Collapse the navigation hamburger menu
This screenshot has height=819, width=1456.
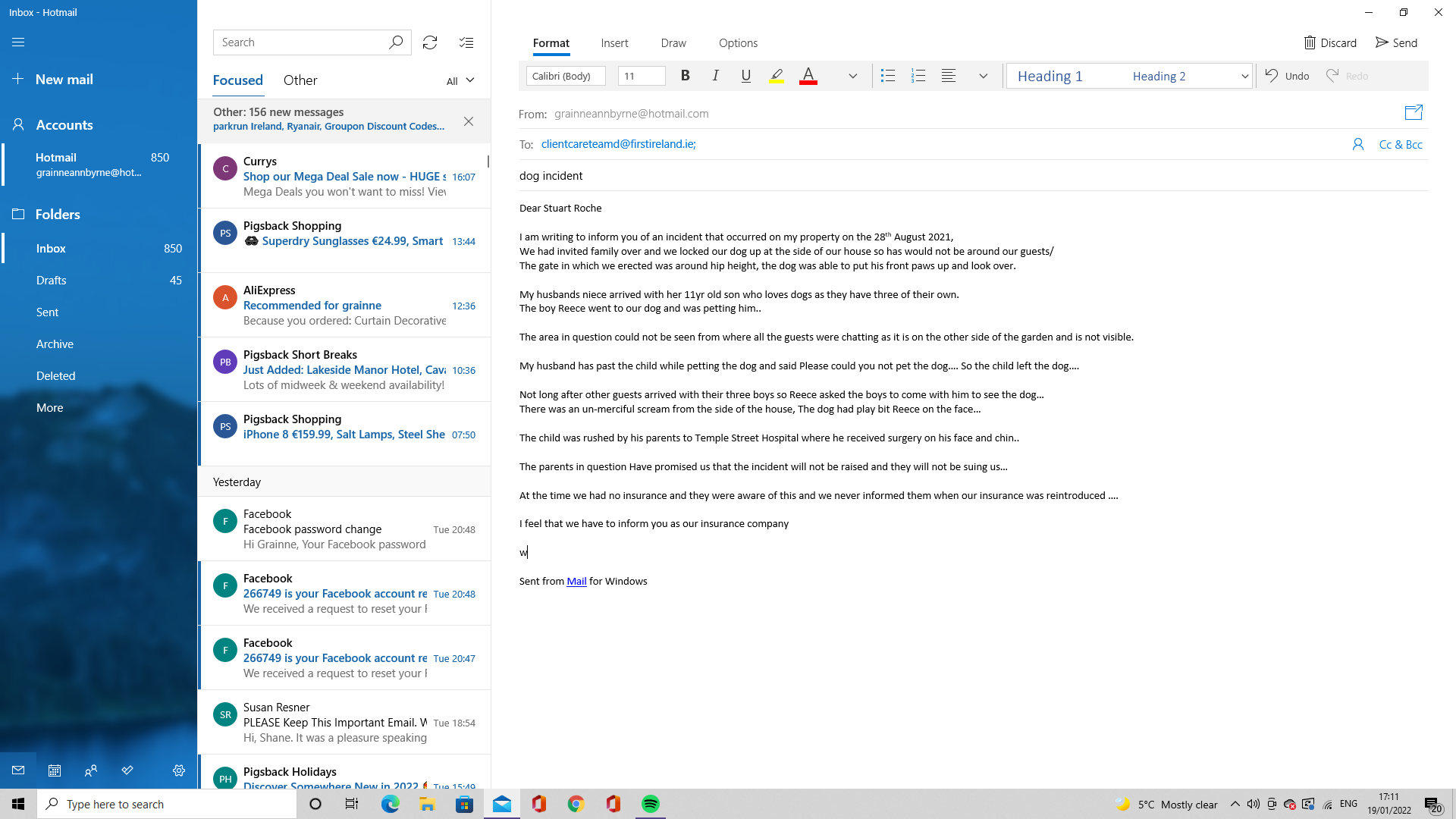point(18,42)
